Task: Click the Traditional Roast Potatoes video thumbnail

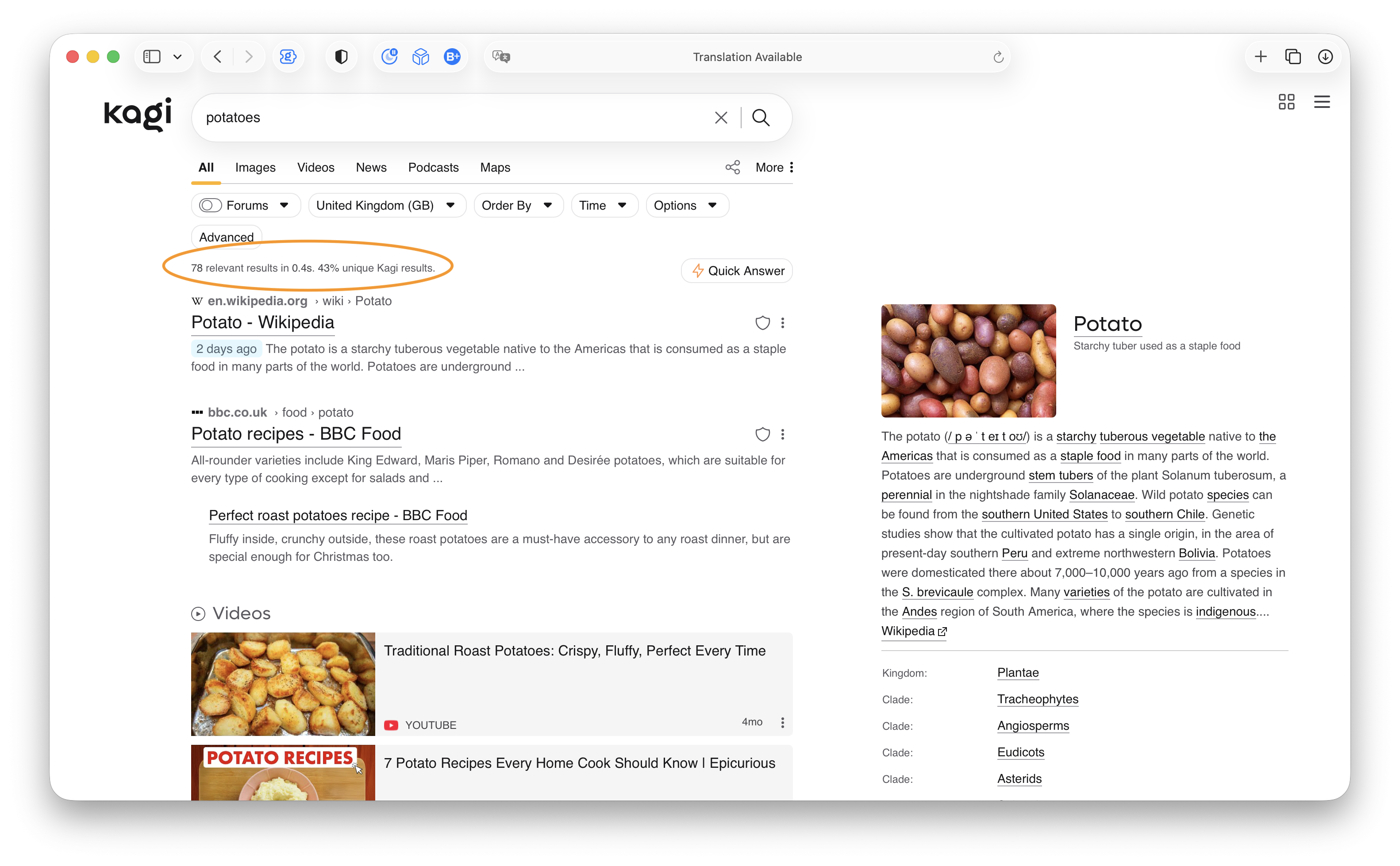Action: (x=283, y=684)
